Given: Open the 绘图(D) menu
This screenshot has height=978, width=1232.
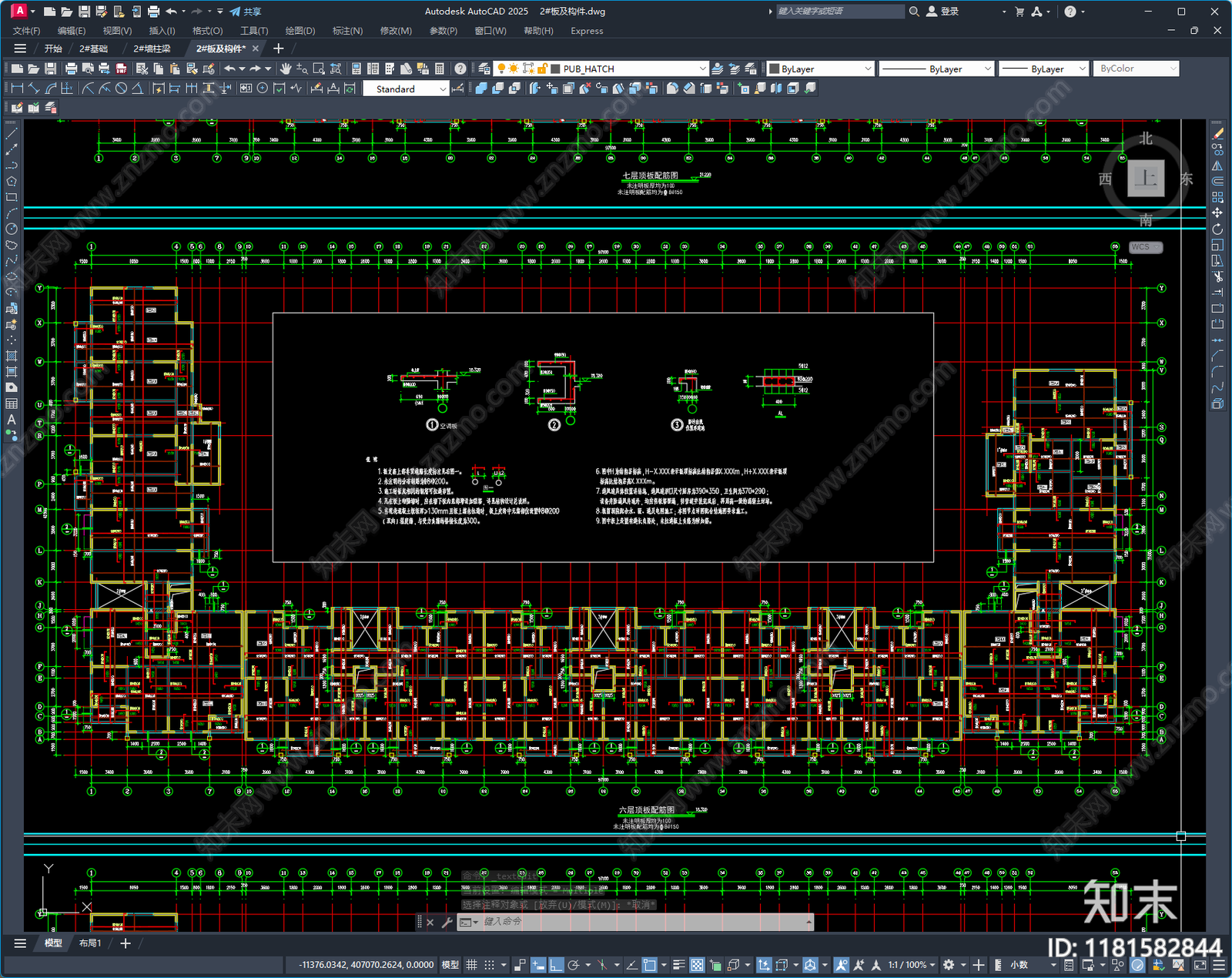Looking at the screenshot, I should click(300, 31).
